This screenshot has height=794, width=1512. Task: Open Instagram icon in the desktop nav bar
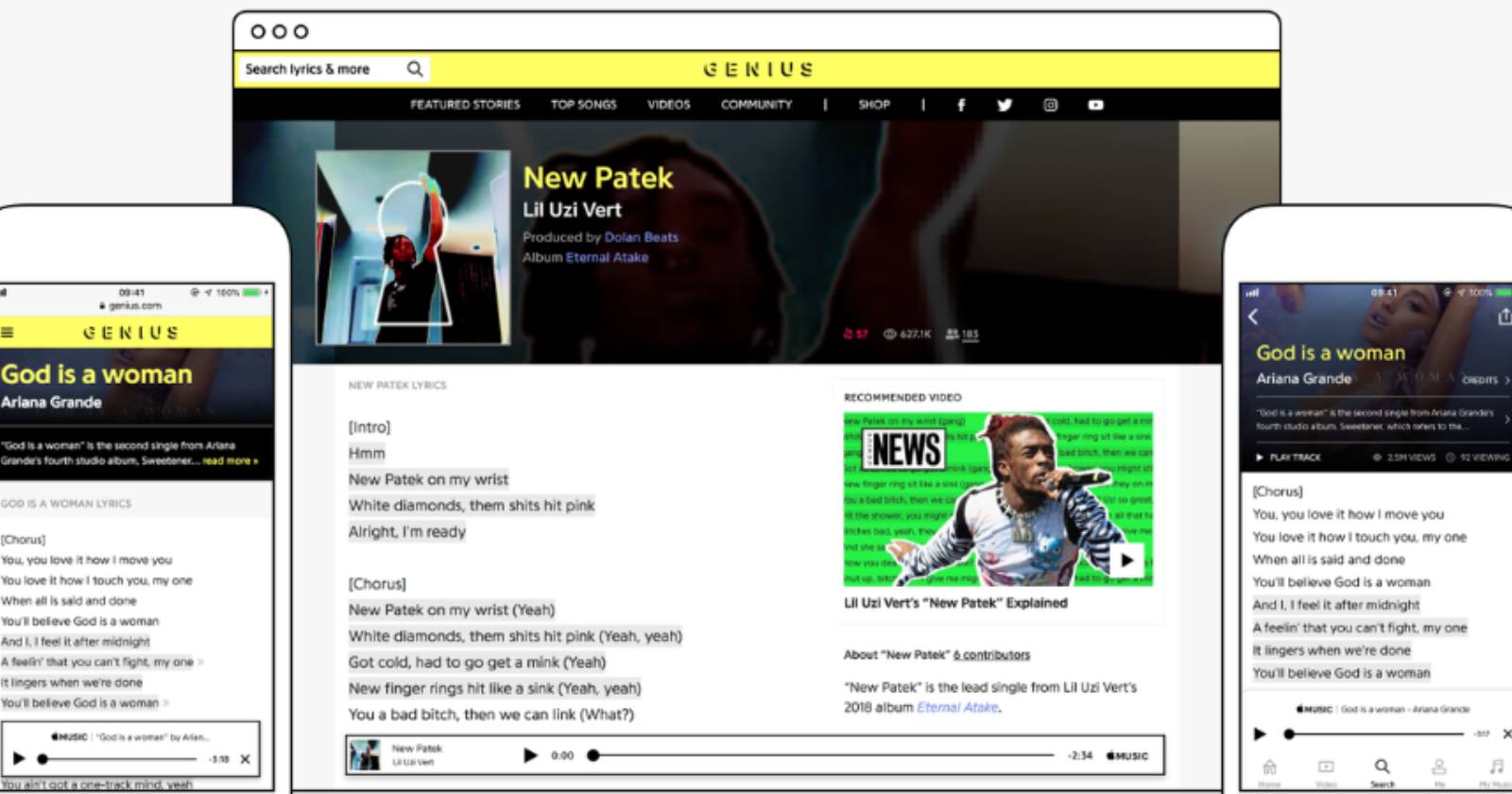click(1050, 105)
